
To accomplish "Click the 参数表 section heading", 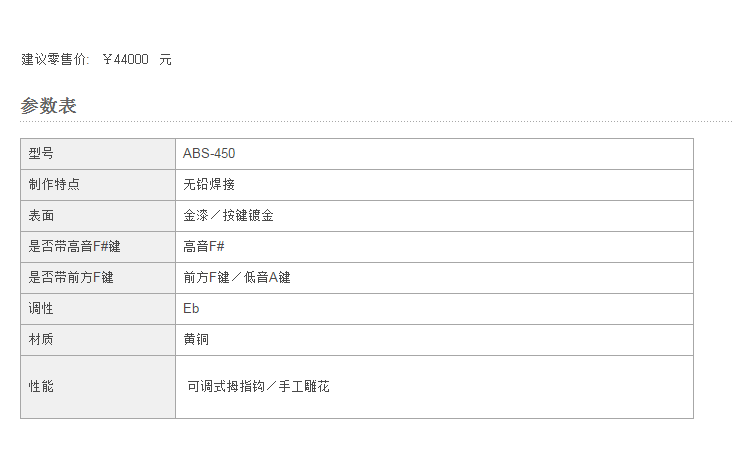I will (x=48, y=106).
